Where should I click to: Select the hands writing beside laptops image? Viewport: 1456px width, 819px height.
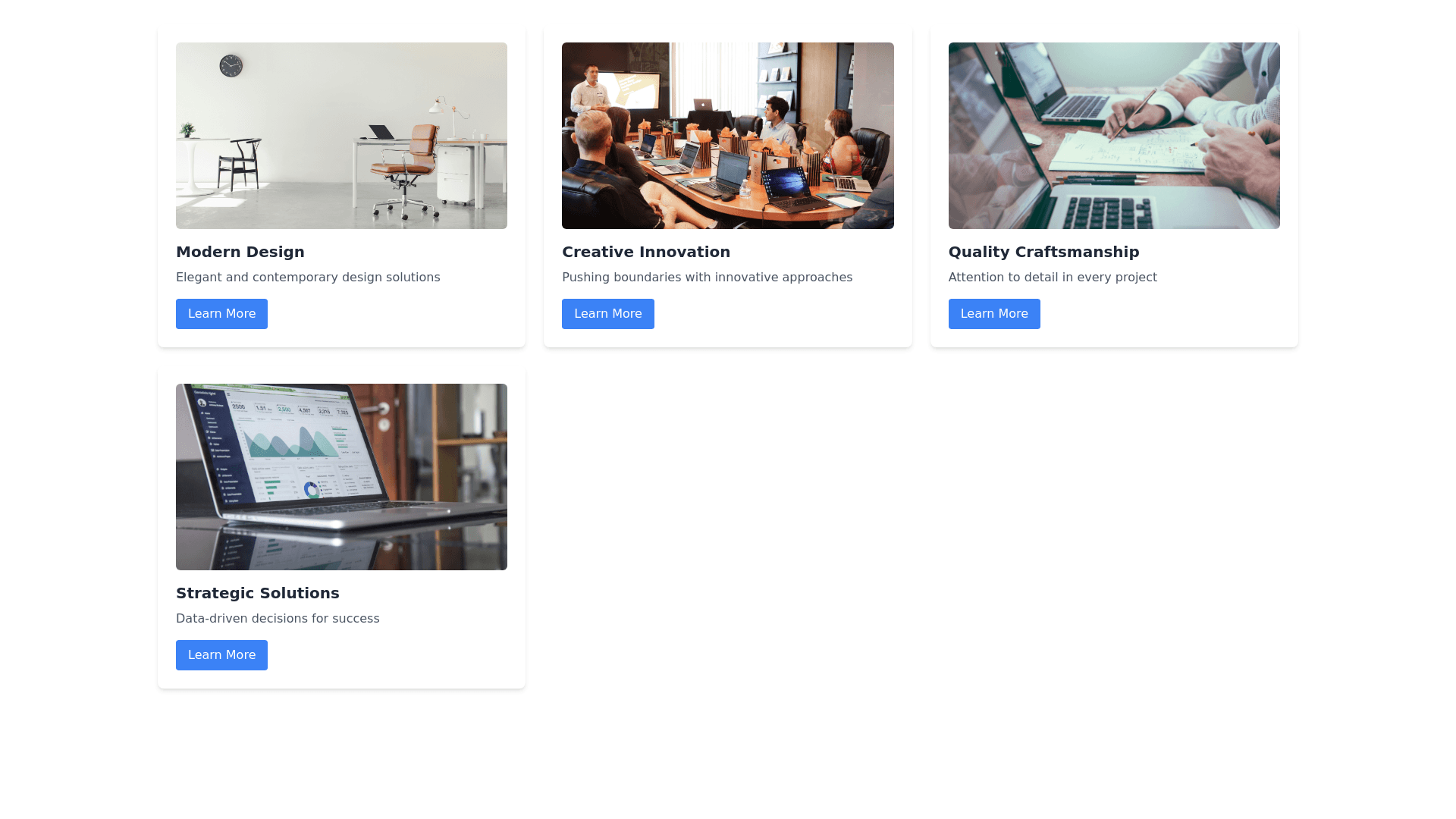tap(1114, 136)
